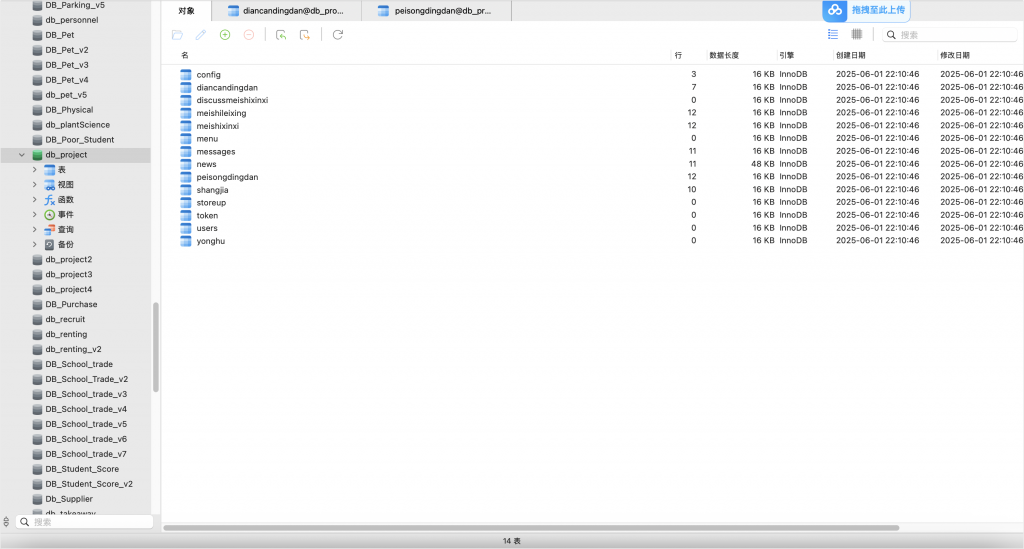Click the baidu cloud upload icon
The width and height of the screenshot is (1024, 549).
tap(835, 10)
